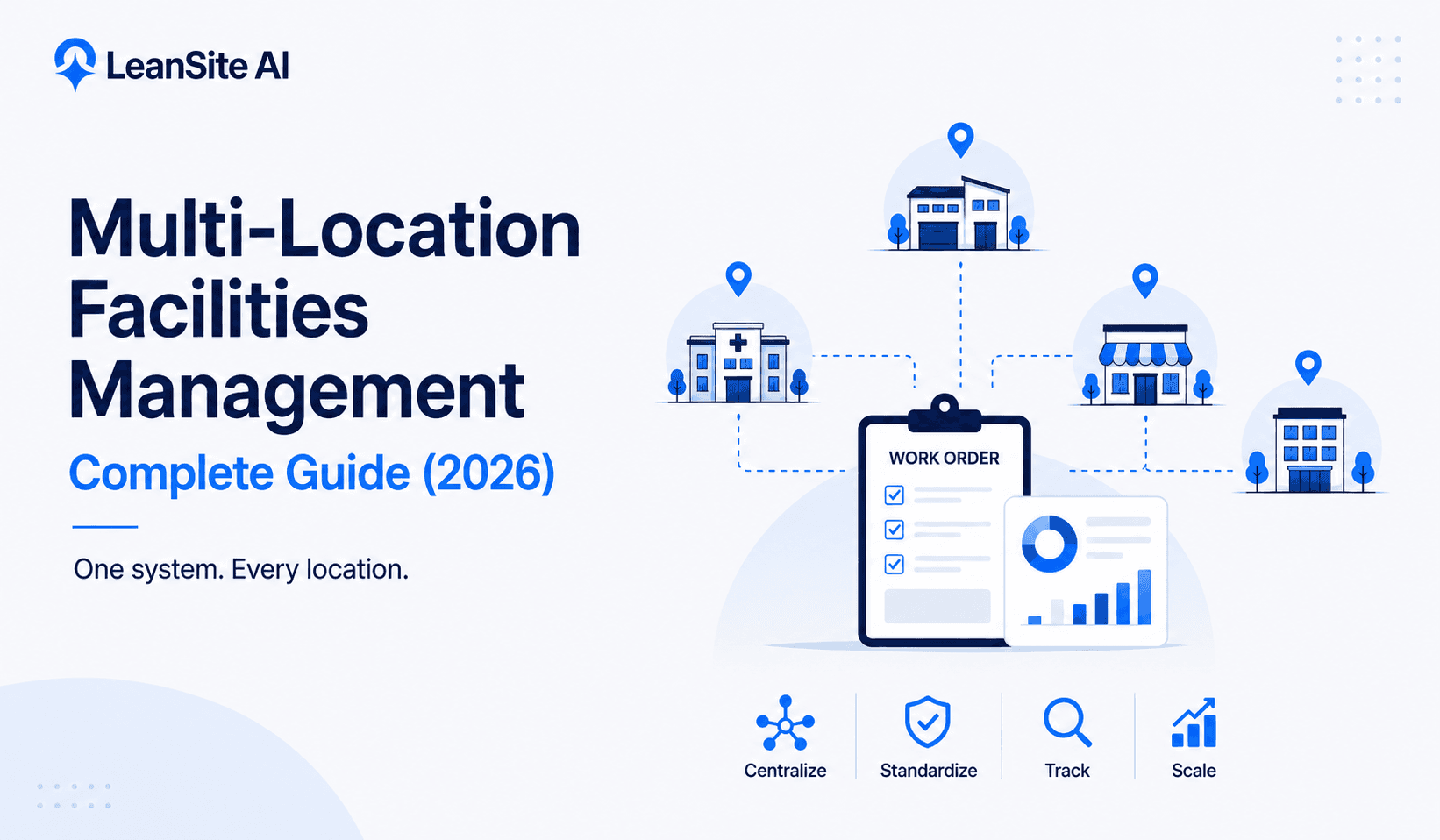Click the donut chart on analytics card

(x=1050, y=544)
